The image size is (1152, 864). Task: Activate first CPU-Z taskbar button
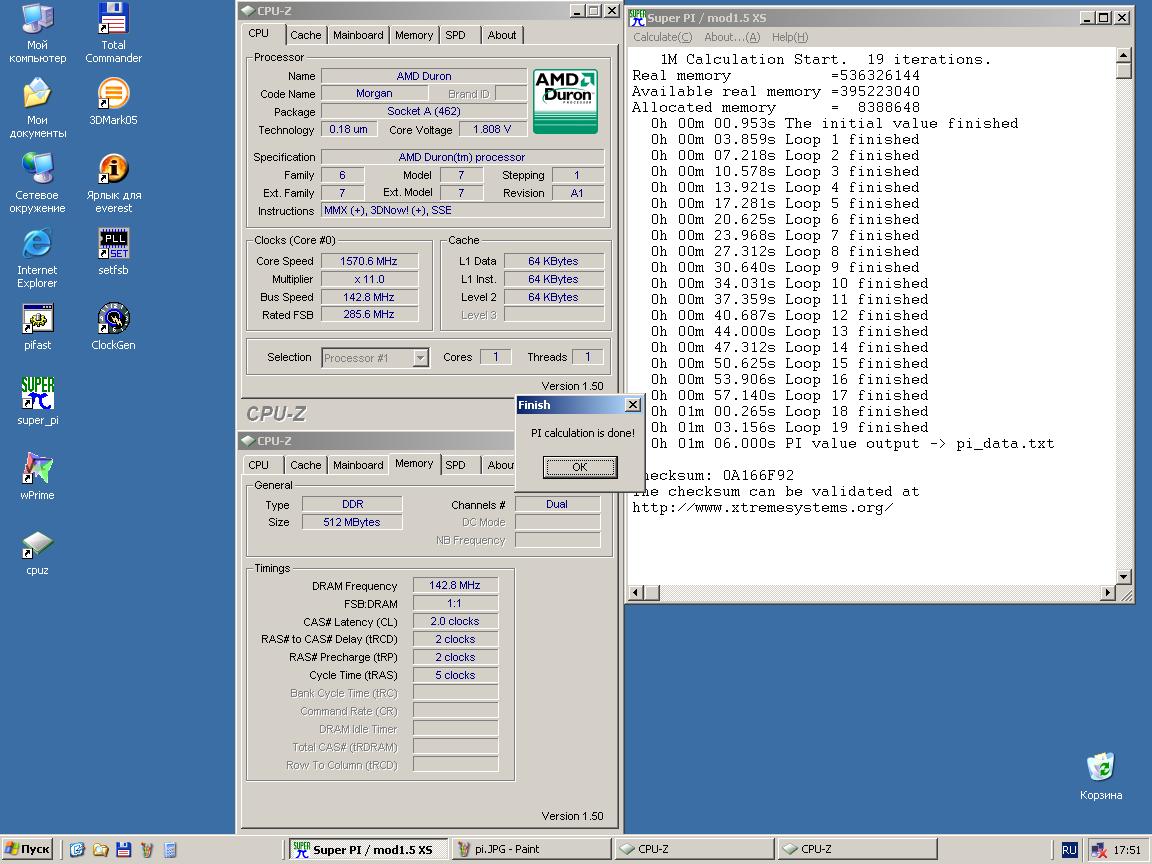point(694,849)
